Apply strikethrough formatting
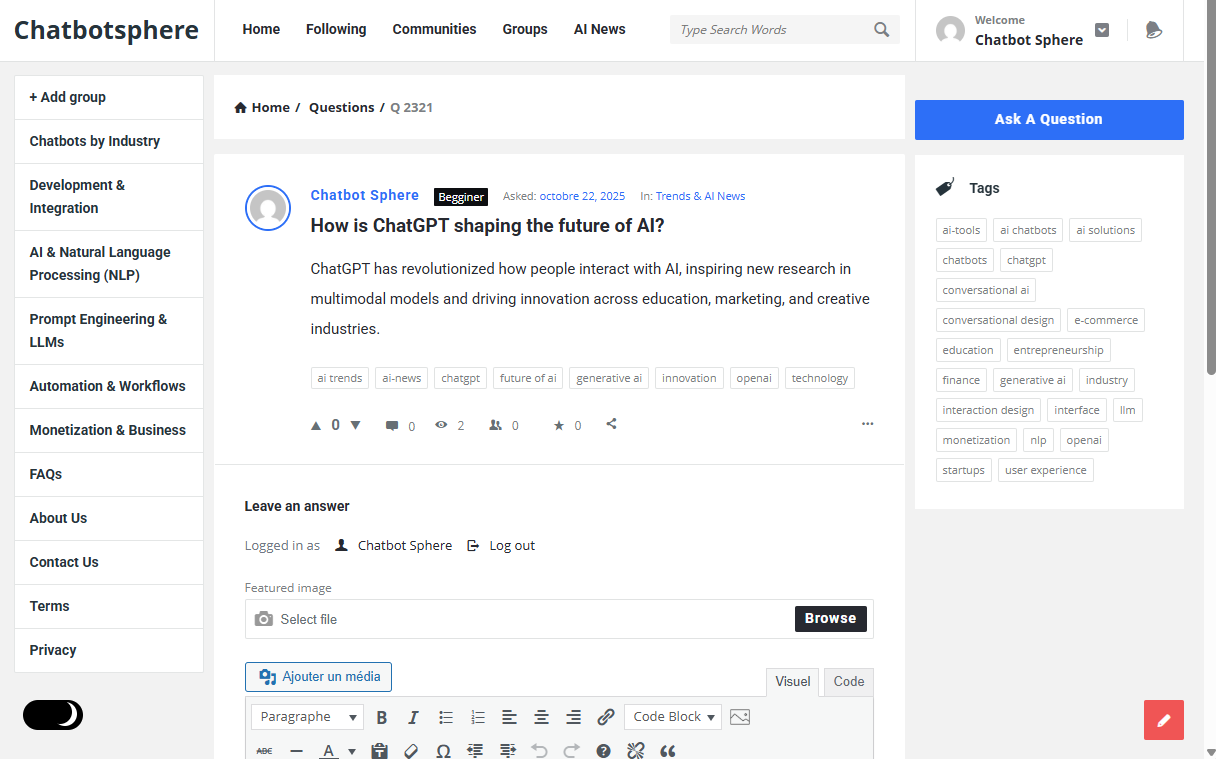 point(264,750)
